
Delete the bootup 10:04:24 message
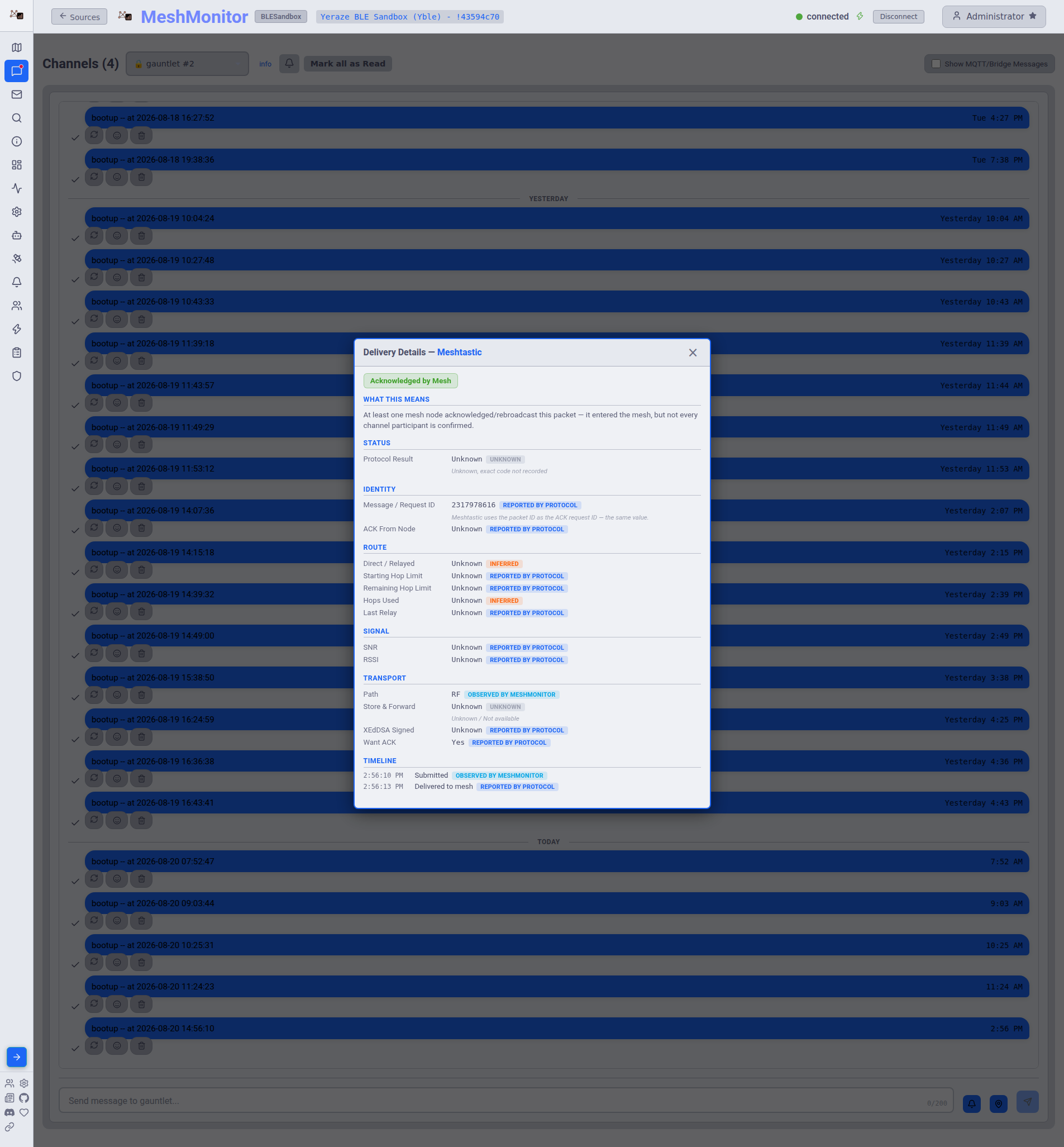[x=142, y=236]
